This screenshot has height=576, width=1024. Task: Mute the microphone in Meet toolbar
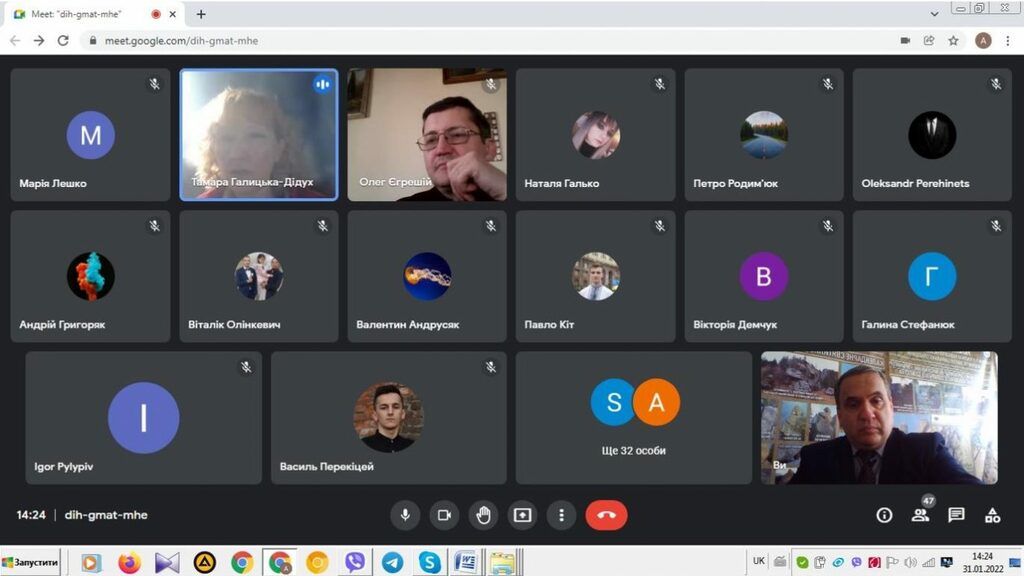405,515
